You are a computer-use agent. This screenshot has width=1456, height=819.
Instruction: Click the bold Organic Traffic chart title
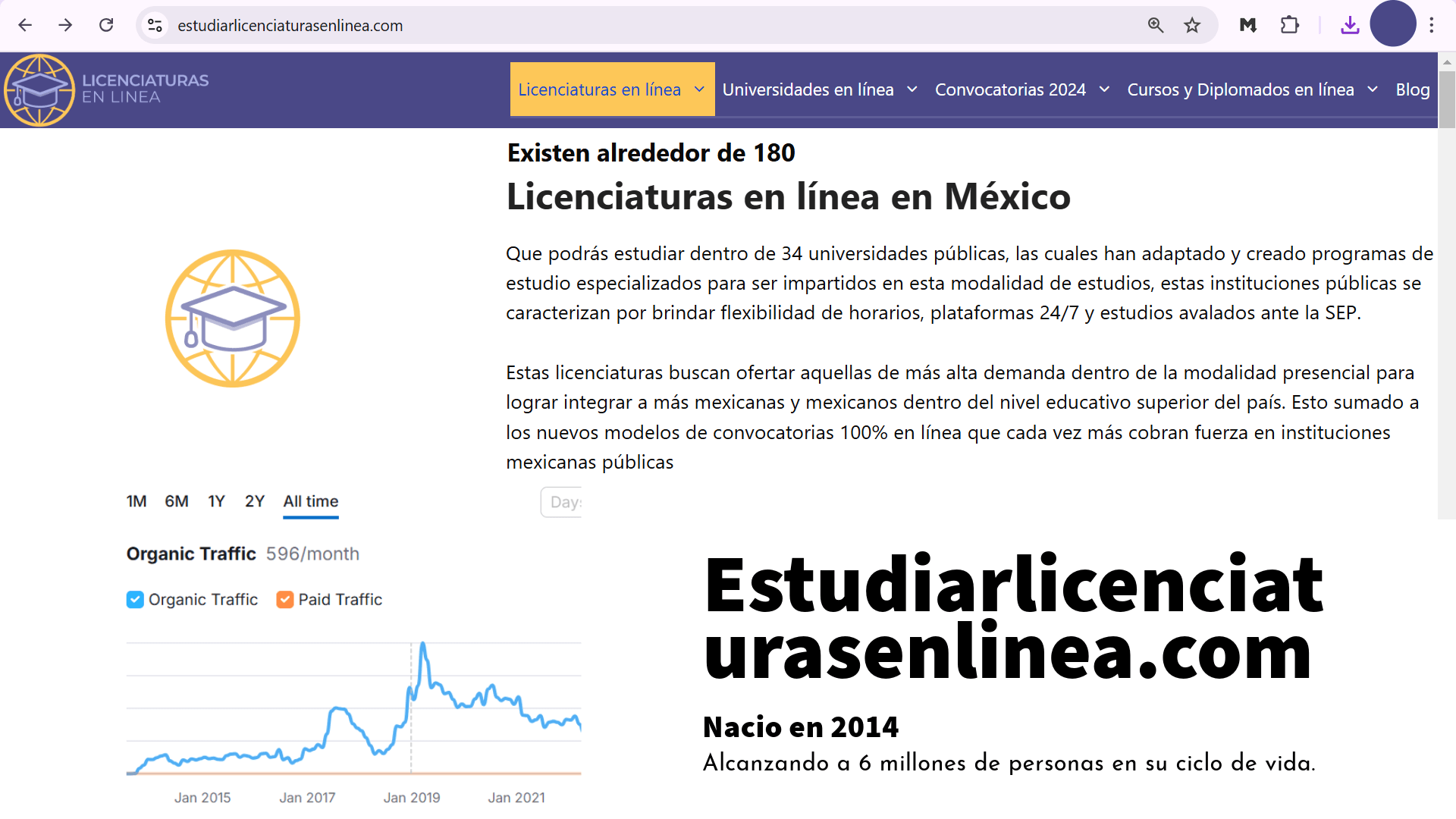point(191,554)
